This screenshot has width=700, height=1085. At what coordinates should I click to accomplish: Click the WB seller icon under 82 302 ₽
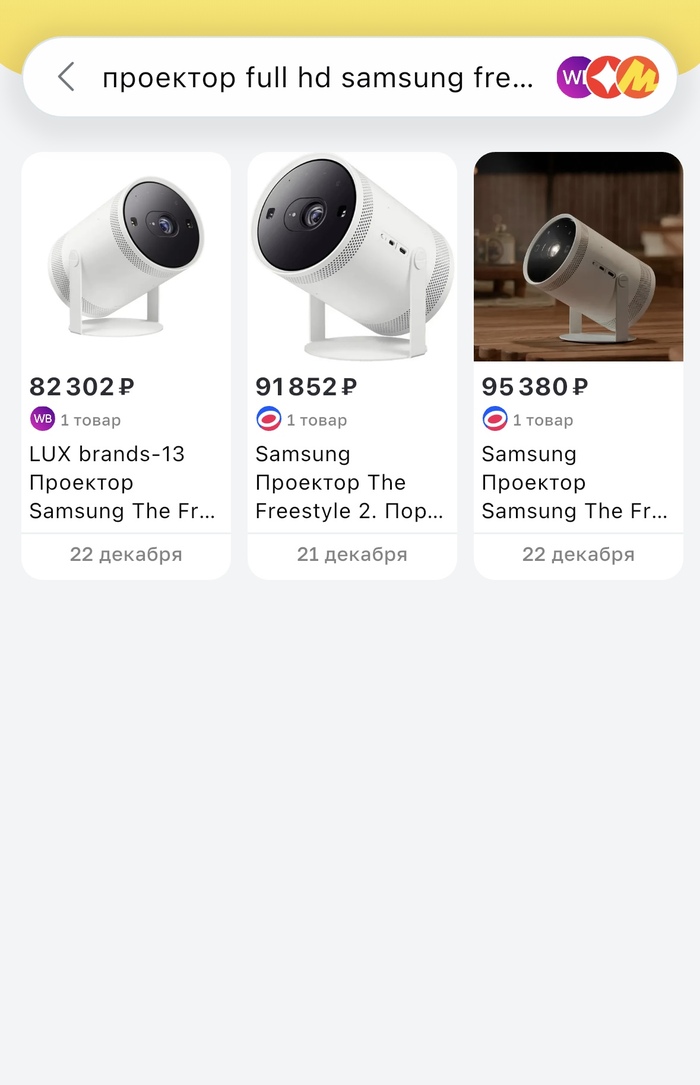42,419
